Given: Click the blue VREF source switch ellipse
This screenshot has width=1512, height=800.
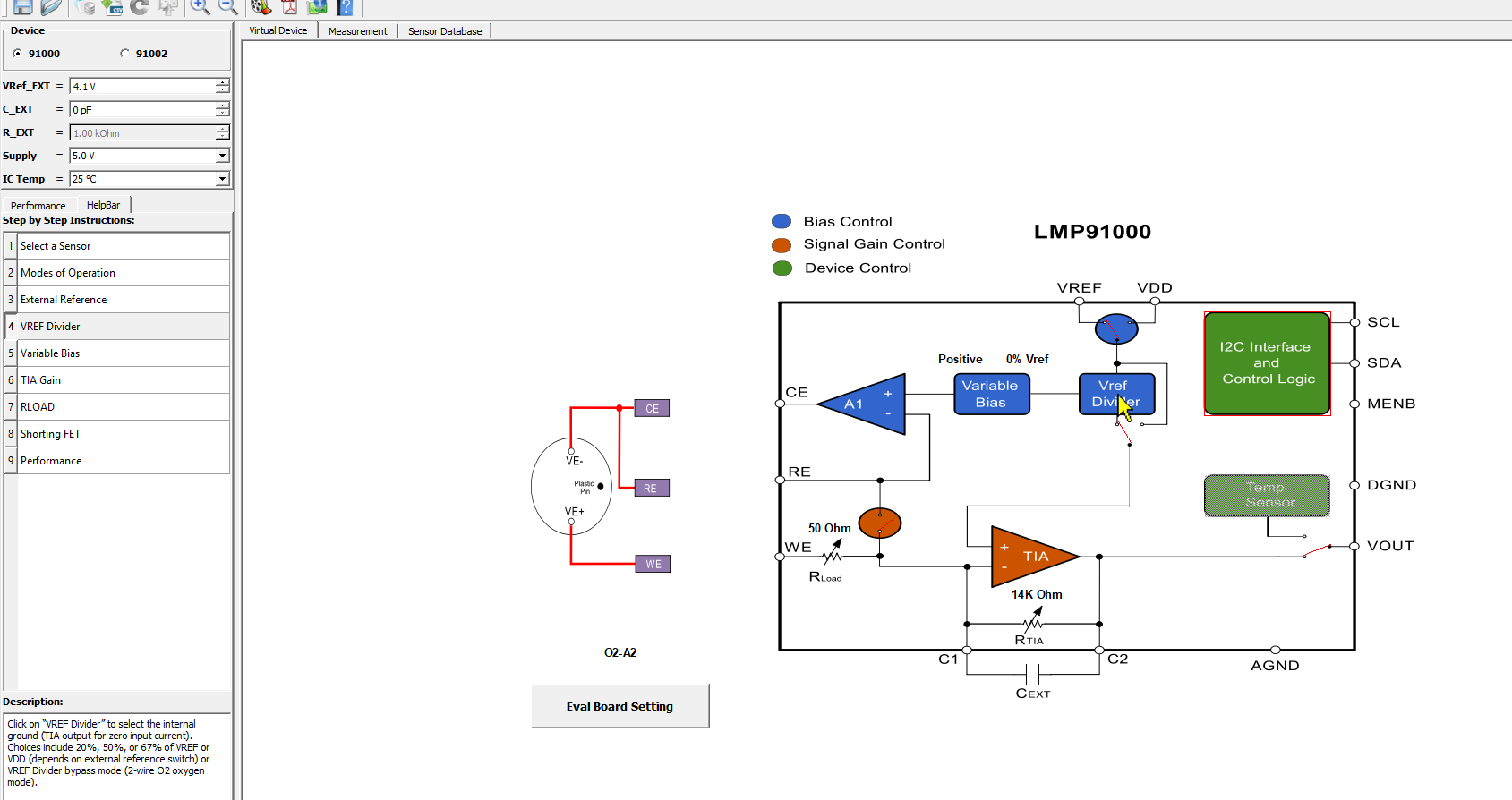Looking at the screenshot, I should click(1116, 329).
